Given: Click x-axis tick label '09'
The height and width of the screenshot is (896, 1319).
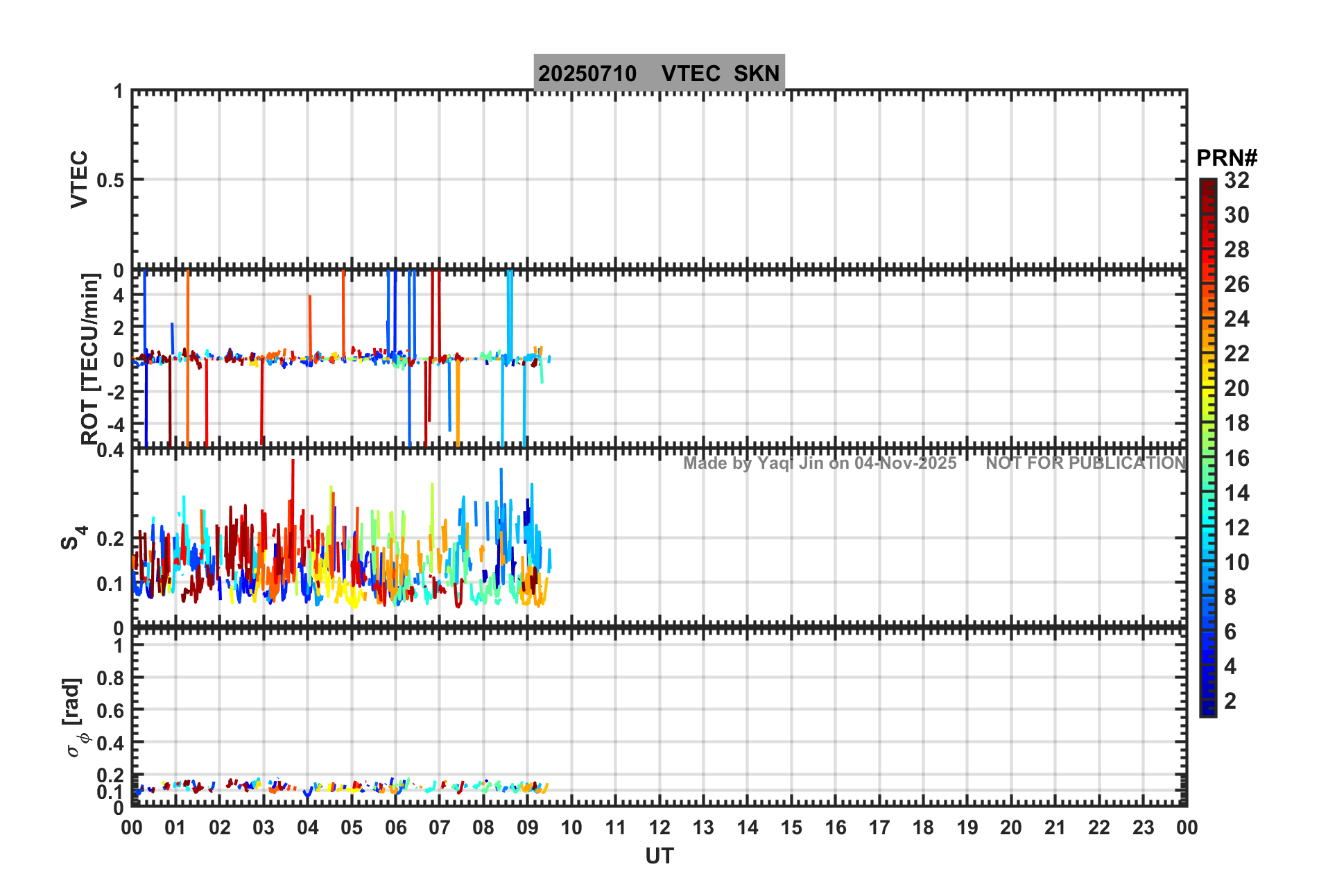Looking at the screenshot, I should click(528, 827).
